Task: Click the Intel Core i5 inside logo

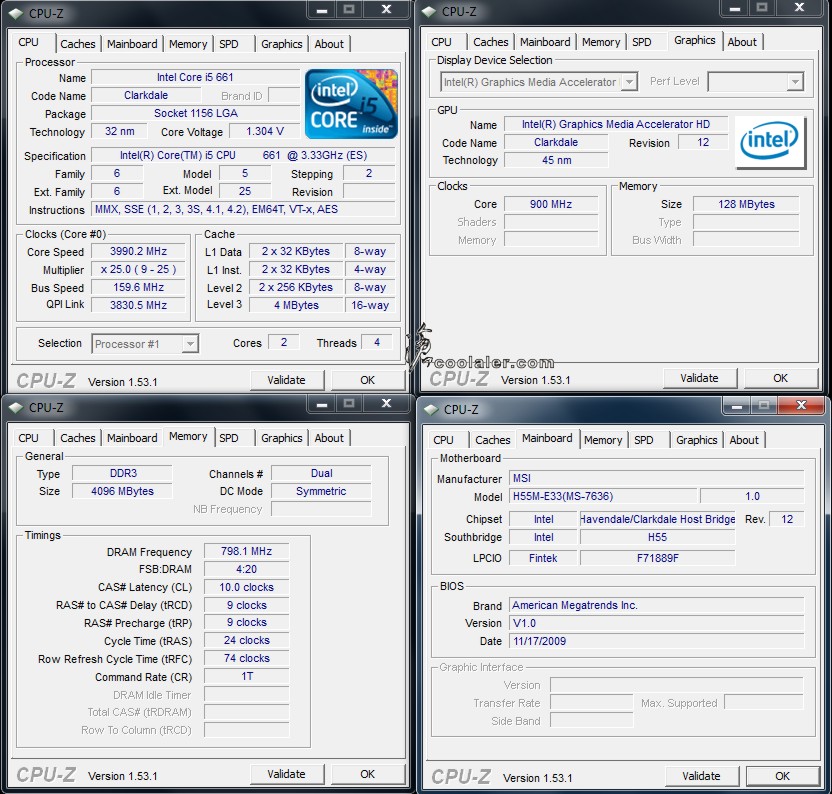Action: [x=351, y=104]
